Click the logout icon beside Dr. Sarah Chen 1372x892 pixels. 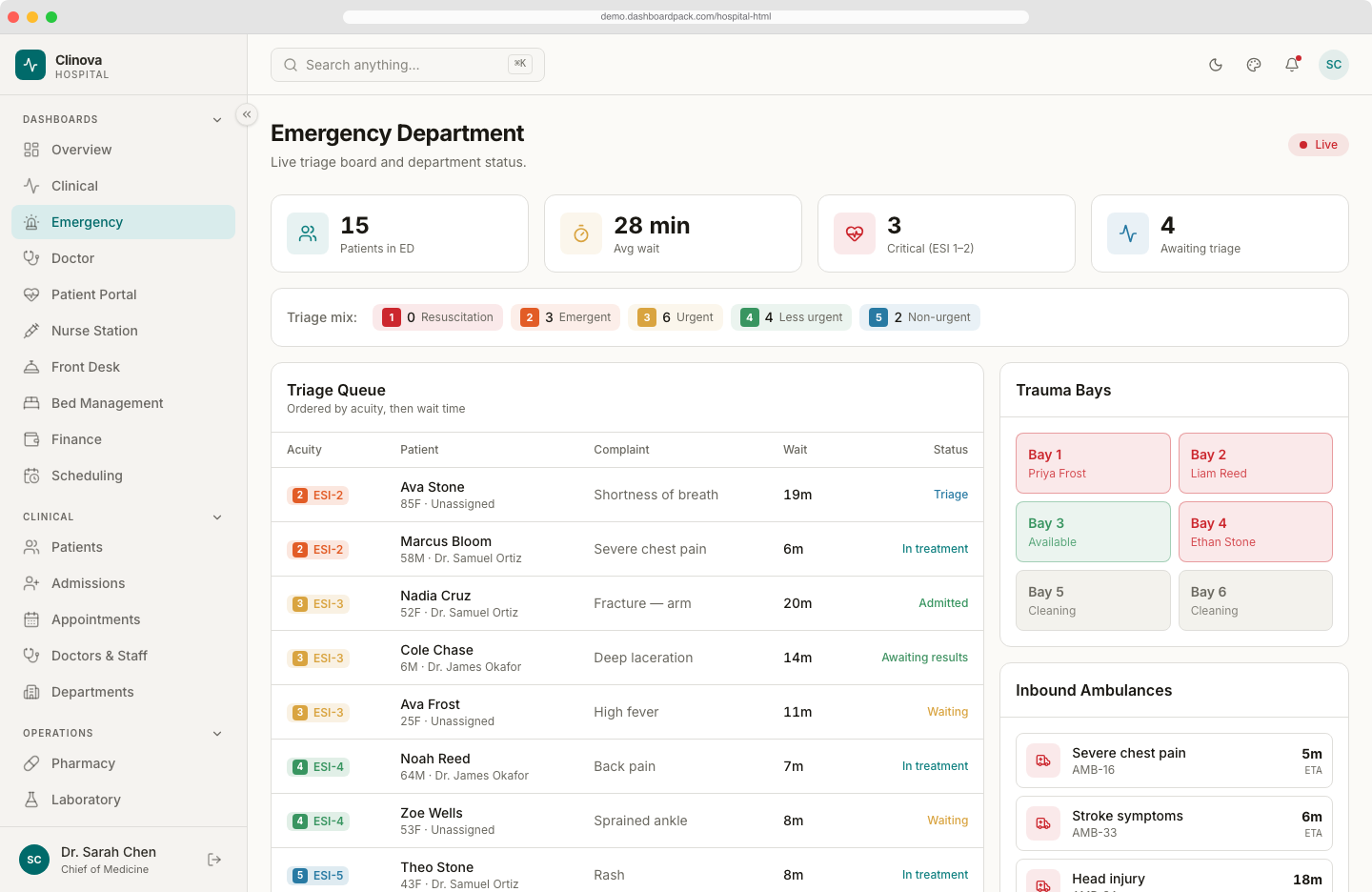tap(214, 860)
